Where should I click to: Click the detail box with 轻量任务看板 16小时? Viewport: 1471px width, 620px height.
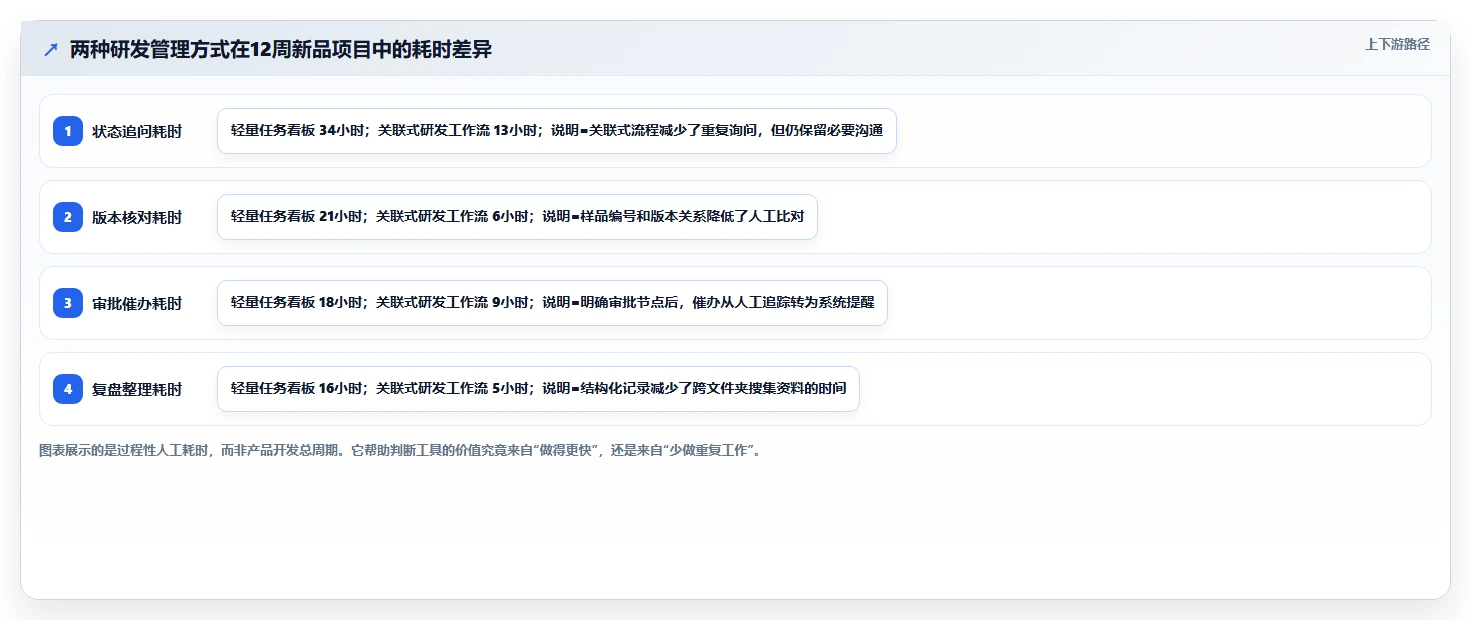point(538,389)
